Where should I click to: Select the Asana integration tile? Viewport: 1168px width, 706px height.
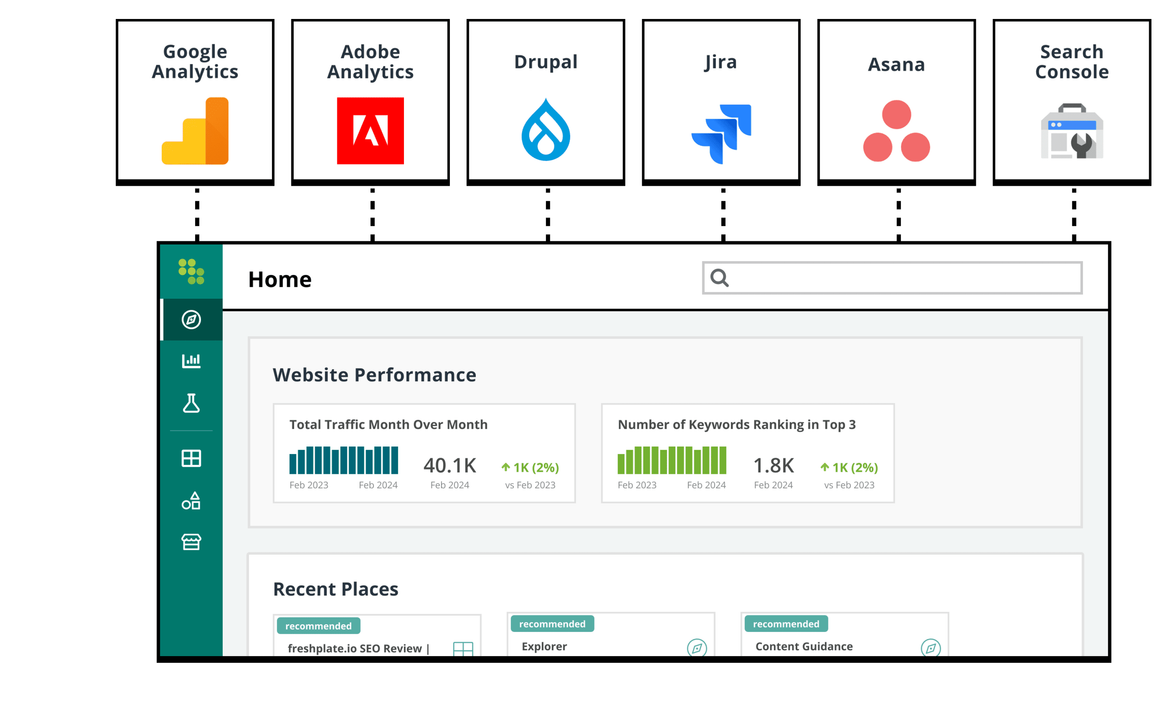896,99
